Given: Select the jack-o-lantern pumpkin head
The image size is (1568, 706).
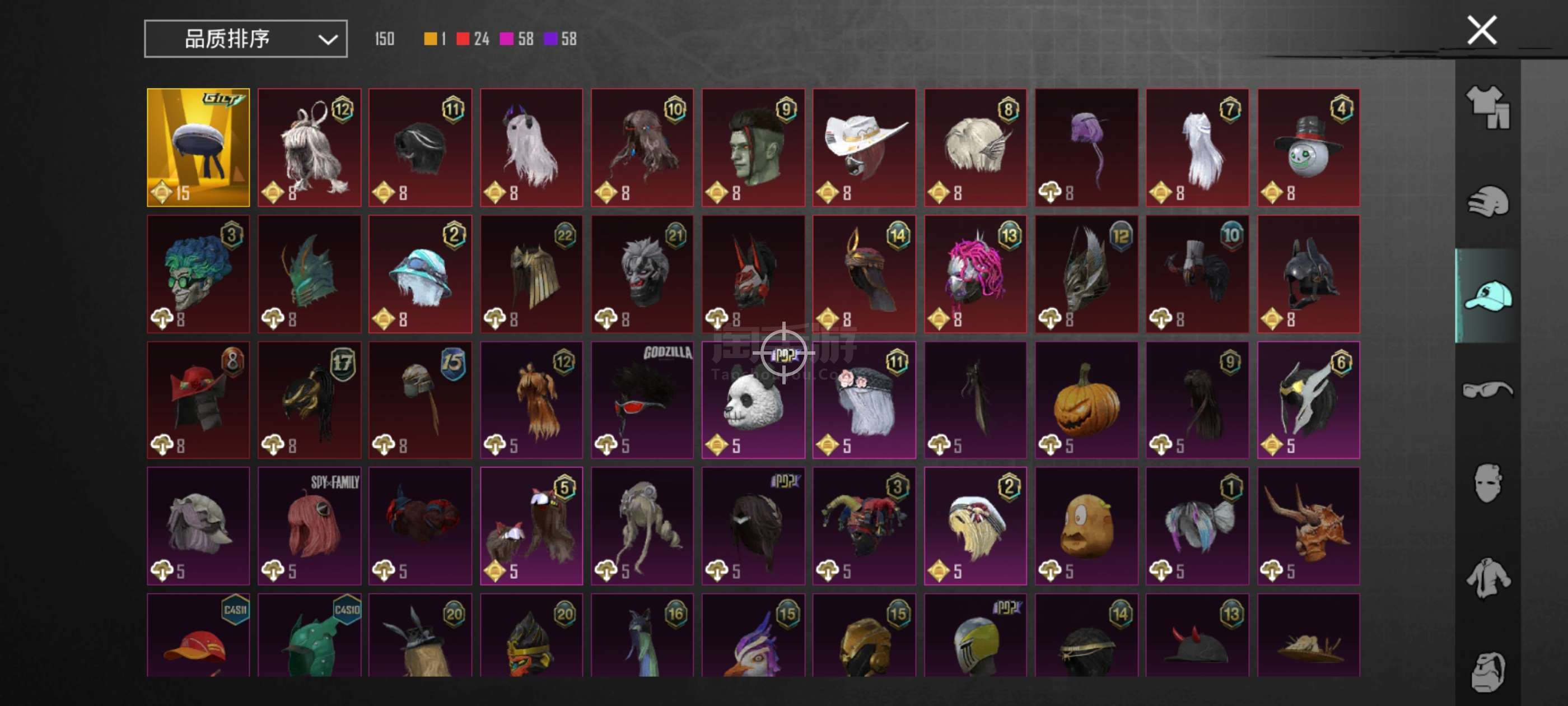Looking at the screenshot, I should coord(1086,400).
